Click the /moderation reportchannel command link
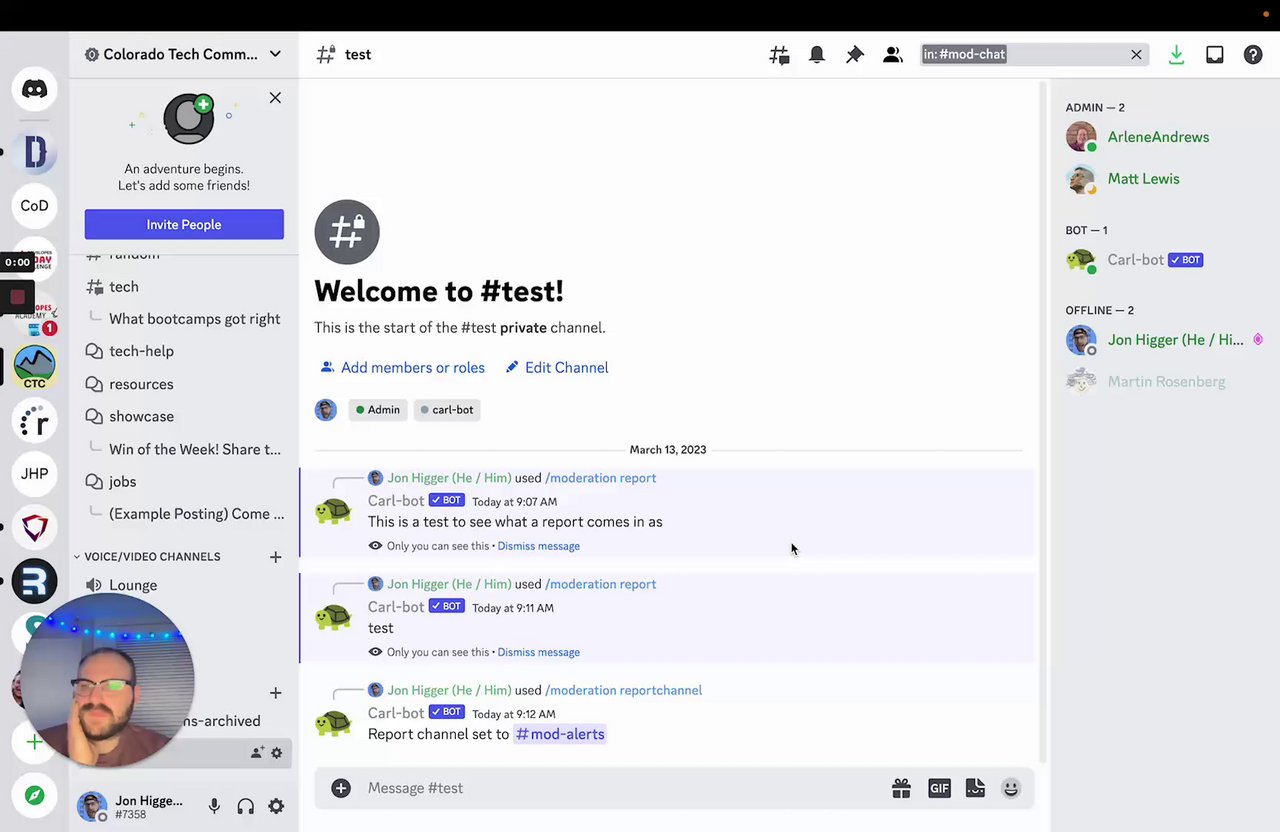1280x832 pixels. (x=623, y=690)
